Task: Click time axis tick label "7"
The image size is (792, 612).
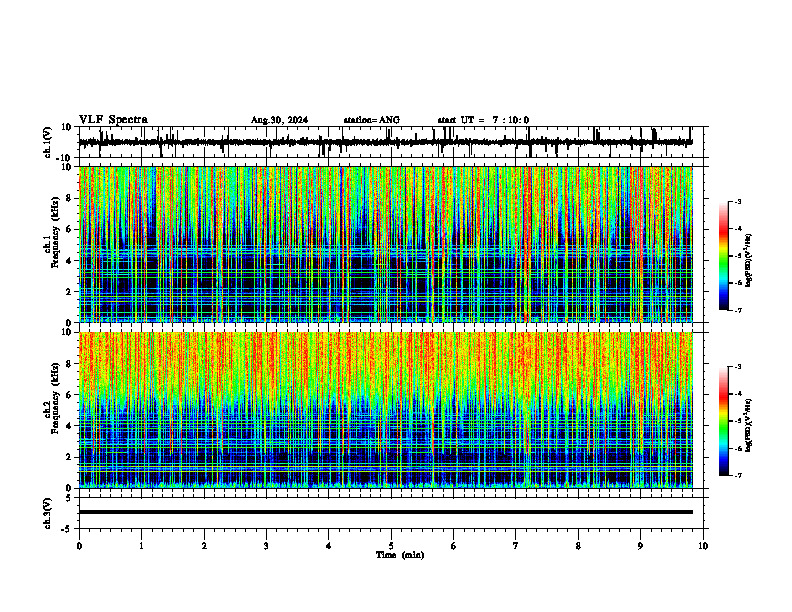Action: (x=516, y=546)
